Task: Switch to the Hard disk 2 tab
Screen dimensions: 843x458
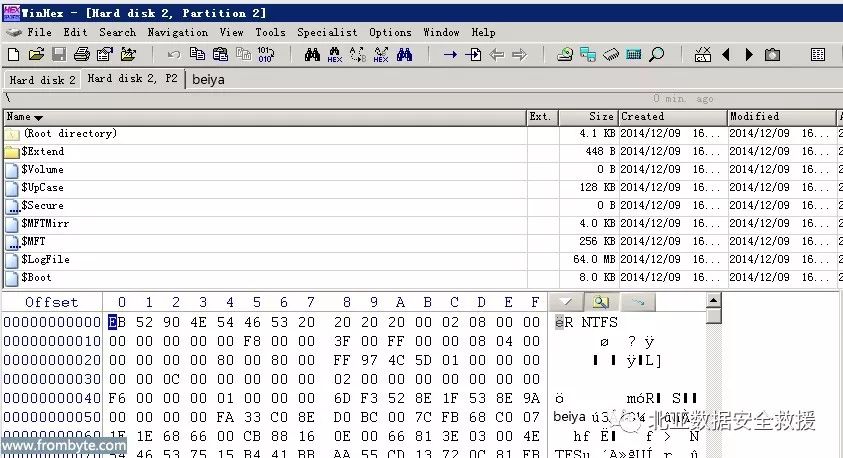Action: pos(42,80)
